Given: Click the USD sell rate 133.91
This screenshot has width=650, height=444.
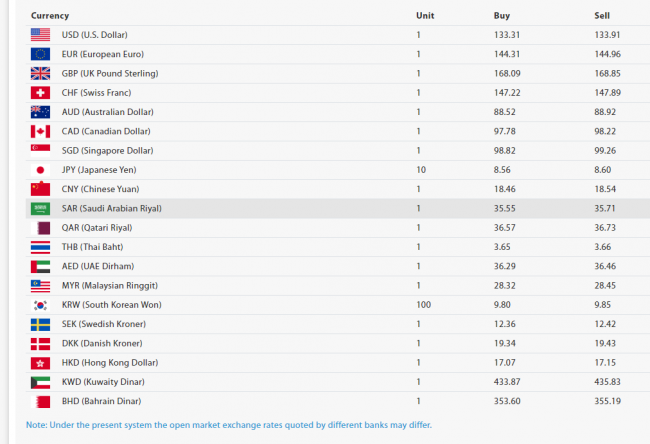Looking at the screenshot, I should coord(607,35).
